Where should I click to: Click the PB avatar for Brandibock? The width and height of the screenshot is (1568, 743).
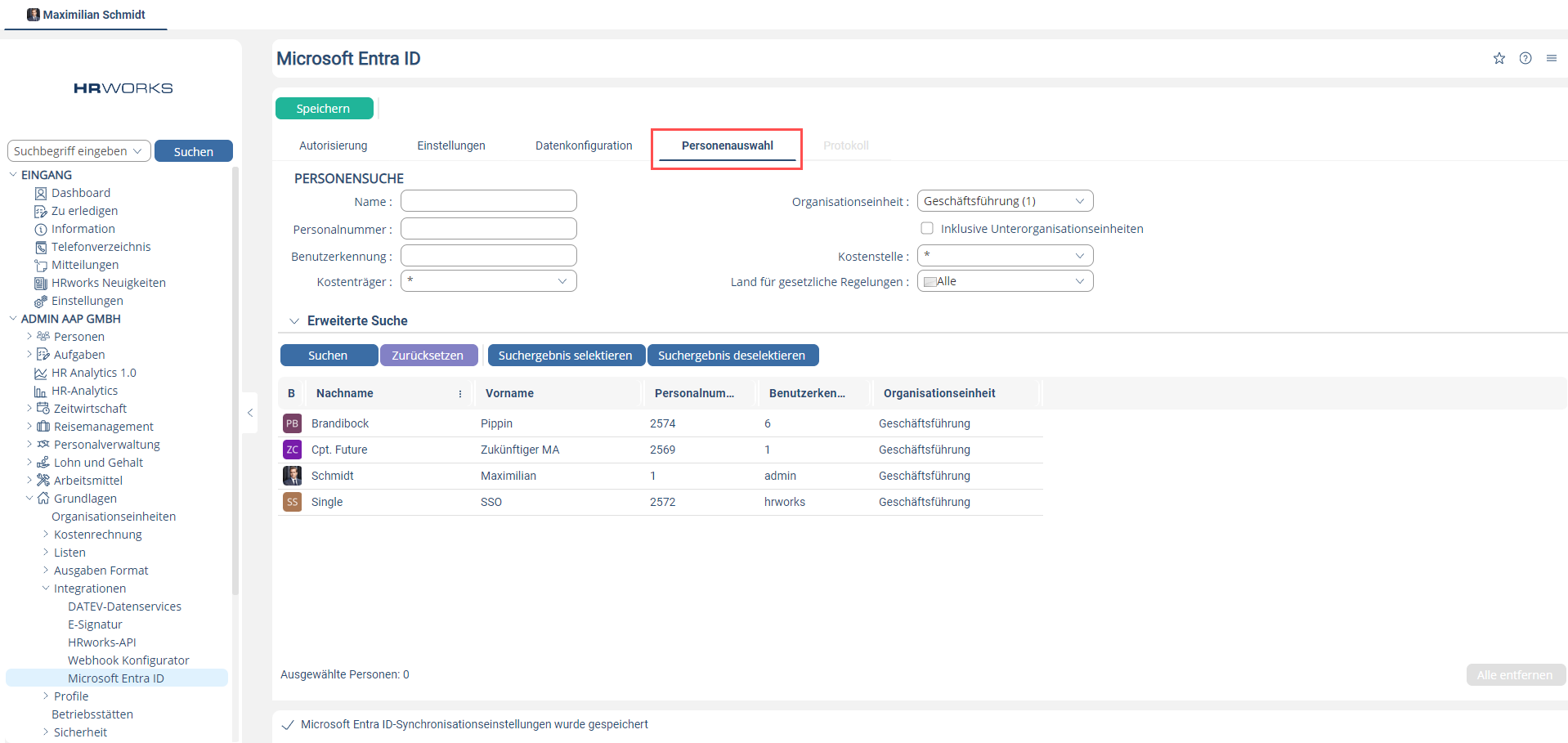tap(292, 423)
